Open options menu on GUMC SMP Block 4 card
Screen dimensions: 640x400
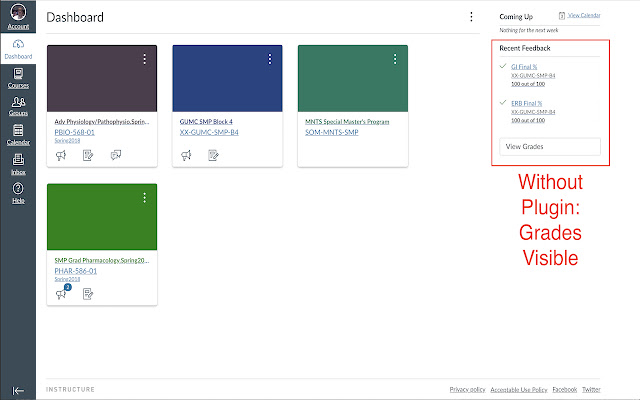coord(269,59)
